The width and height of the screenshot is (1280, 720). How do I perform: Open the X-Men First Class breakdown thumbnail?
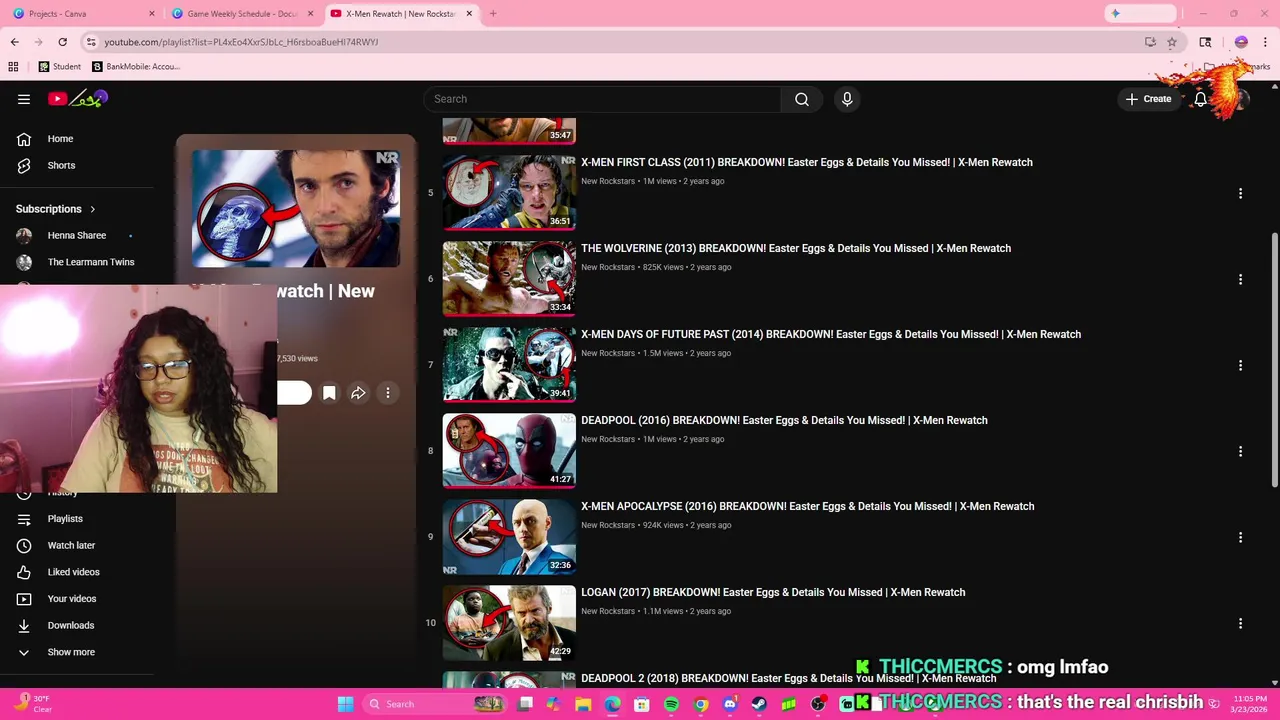point(509,192)
